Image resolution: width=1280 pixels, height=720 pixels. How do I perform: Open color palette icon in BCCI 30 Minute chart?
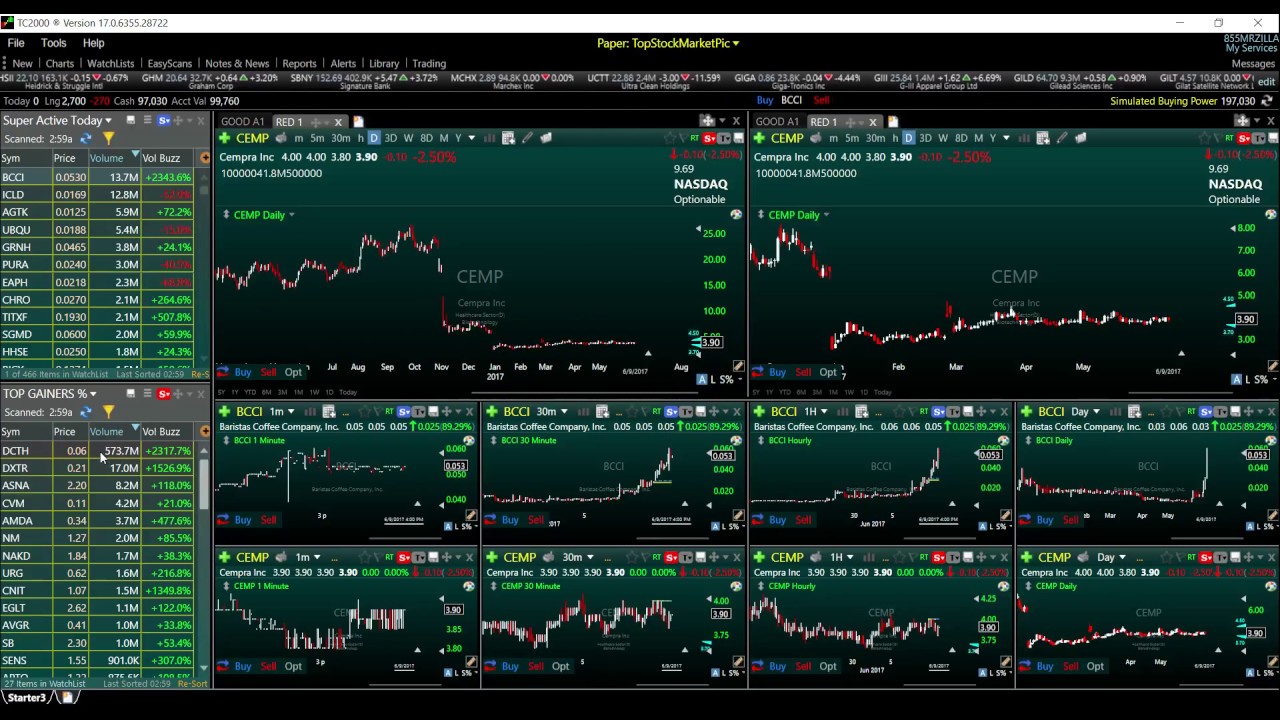point(736,440)
